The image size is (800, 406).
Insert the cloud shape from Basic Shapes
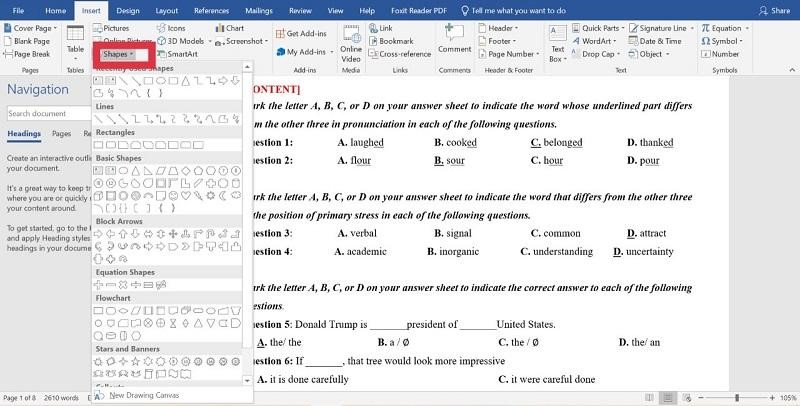coord(236,196)
